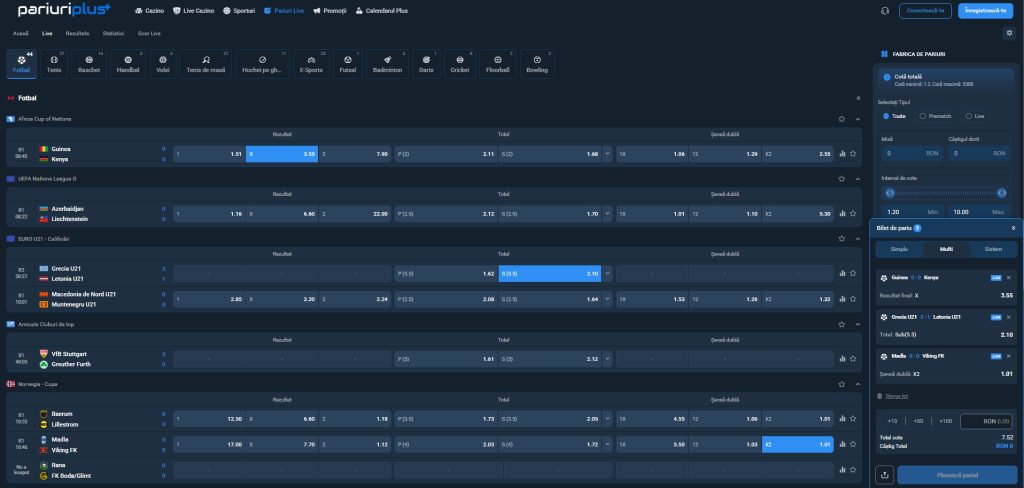This screenshot has width=1024, height=488.
Task: Remove Grecia U21 selection from bet slip
Action: (x=1008, y=317)
